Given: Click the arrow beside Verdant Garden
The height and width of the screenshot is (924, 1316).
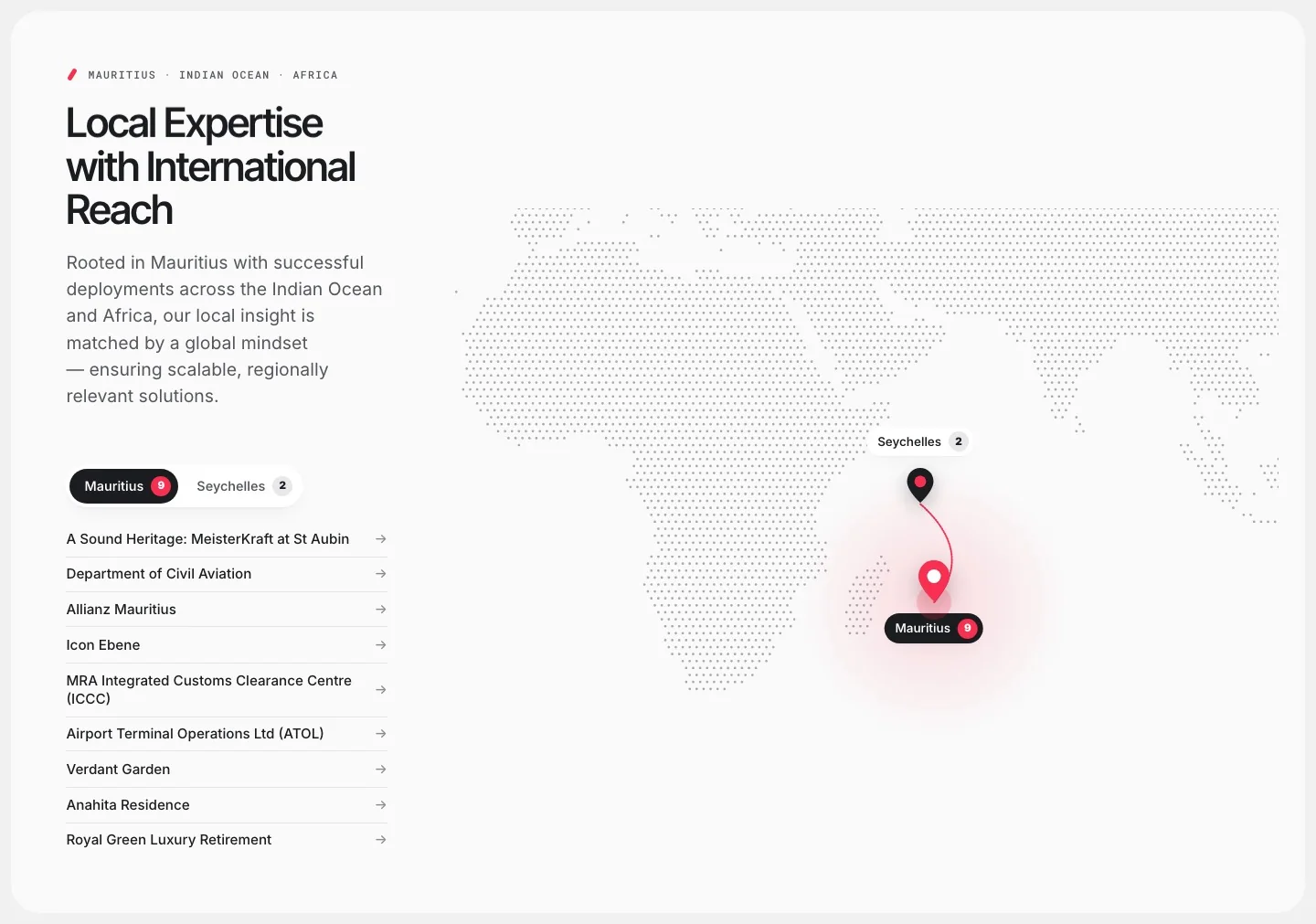Looking at the screenshot, I should (x=381, y=770).
